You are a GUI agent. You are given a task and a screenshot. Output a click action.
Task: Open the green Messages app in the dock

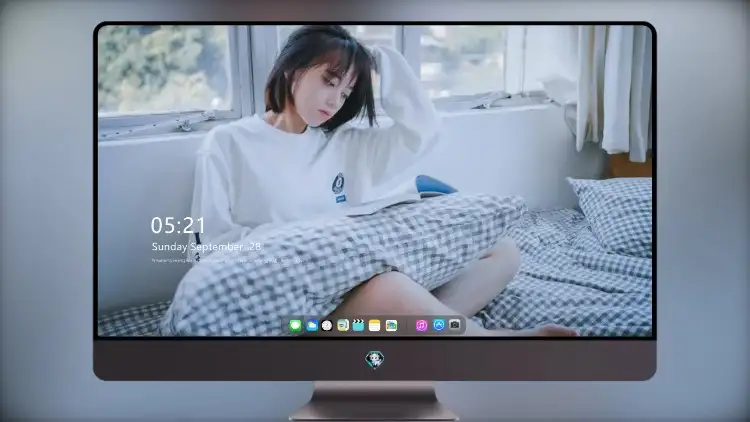[296, 325]
